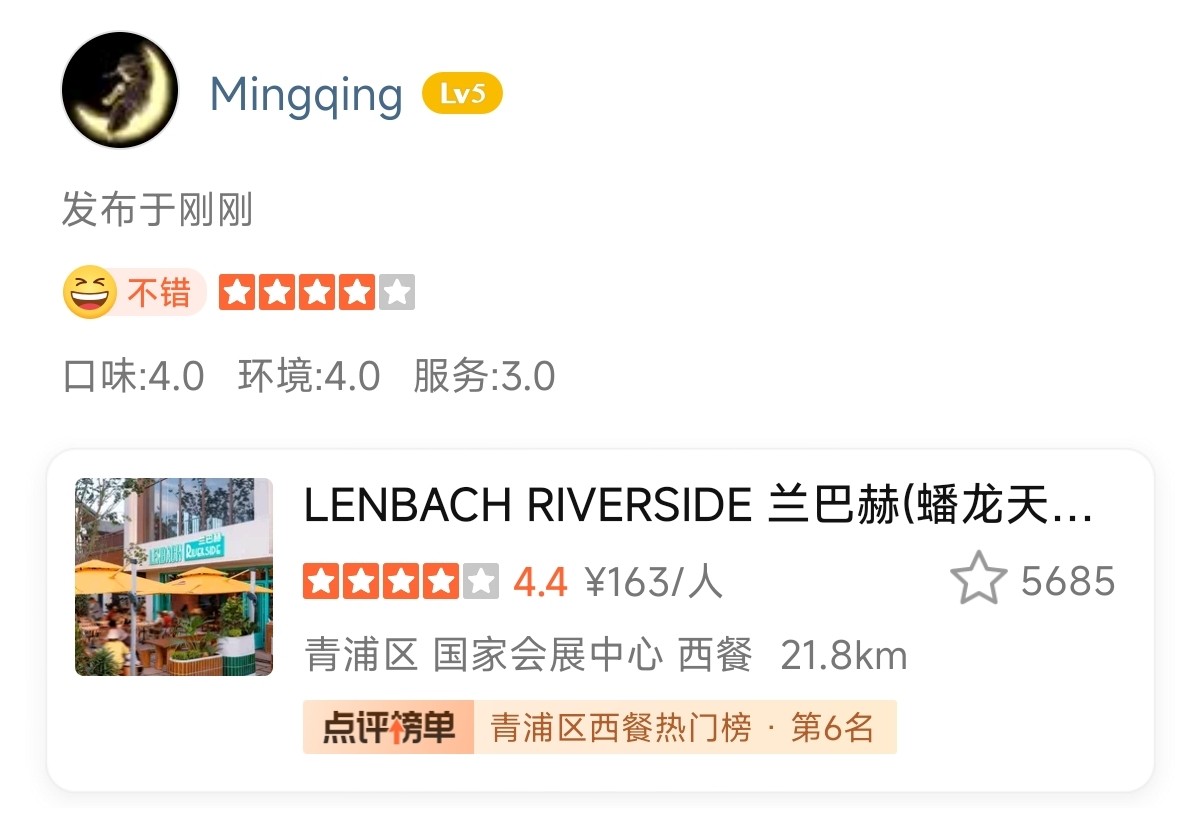The height and width of the screenshot is (834, 1200).
Task: Tap the restaurant's 4.4 star rating bar
Action: pos(401,581)
